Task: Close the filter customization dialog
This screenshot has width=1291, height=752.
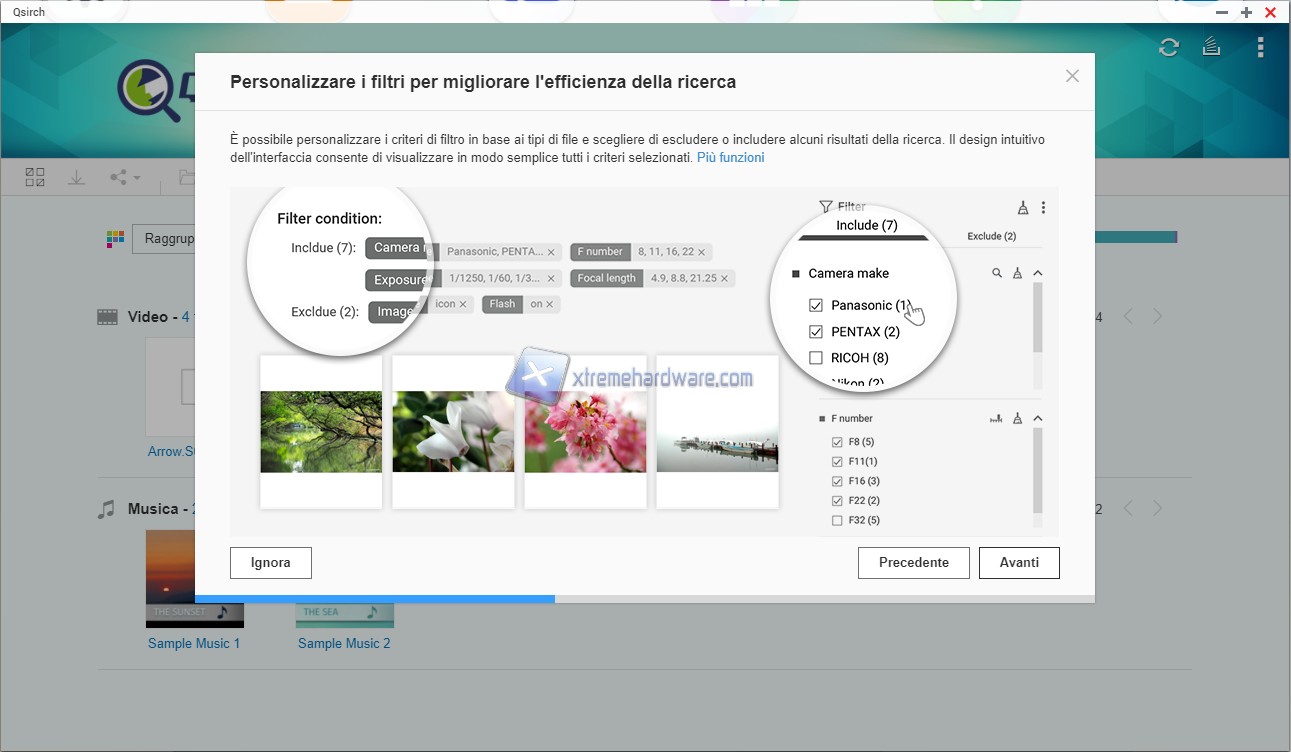Action: (x=1072, y=76)
